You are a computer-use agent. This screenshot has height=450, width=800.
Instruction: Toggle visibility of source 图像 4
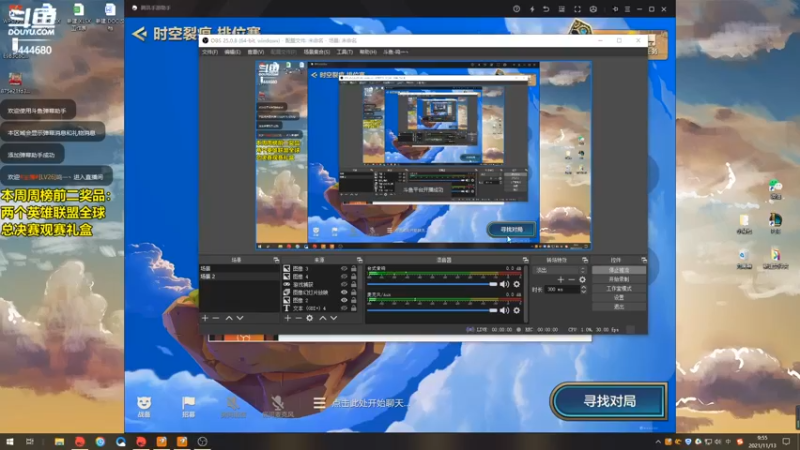point(344,277)
